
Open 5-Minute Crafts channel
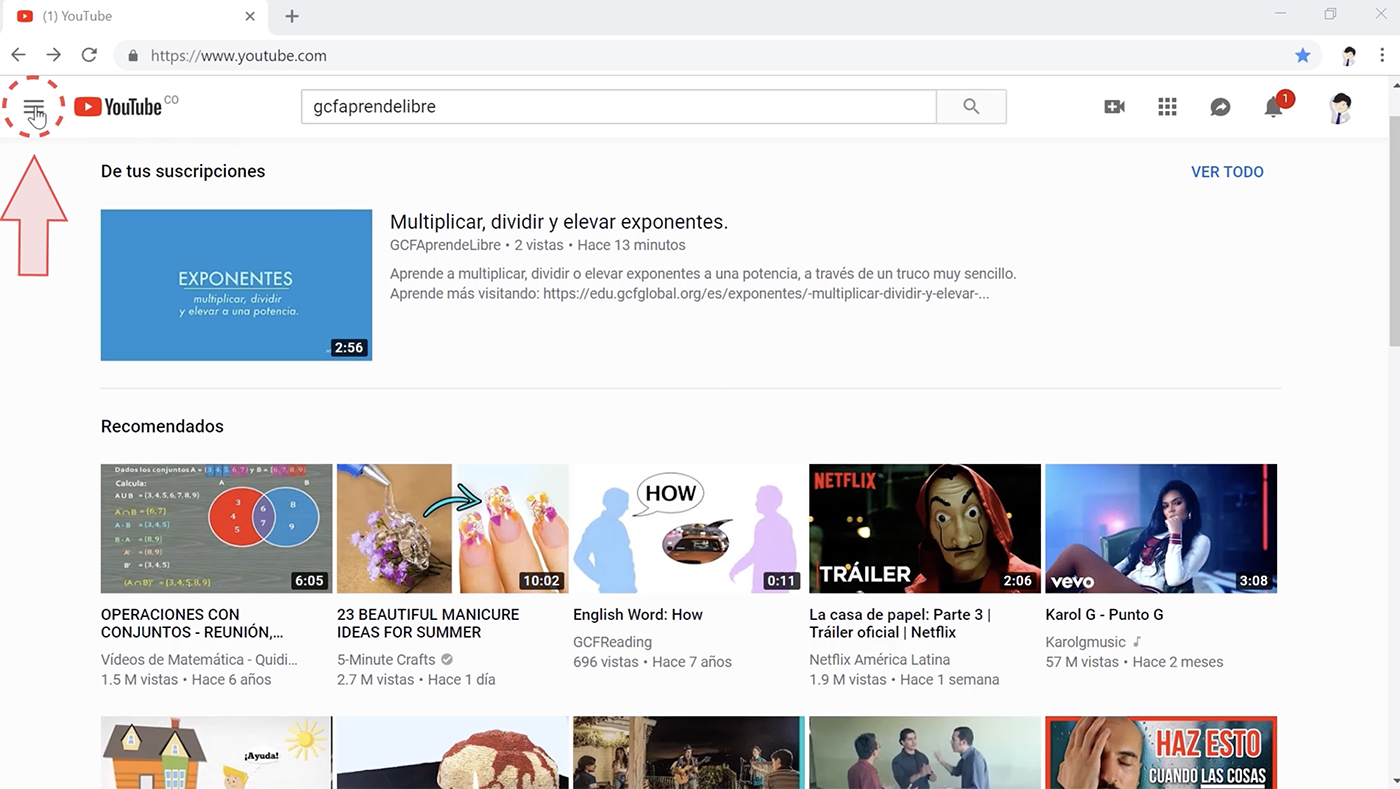point(386,660)
